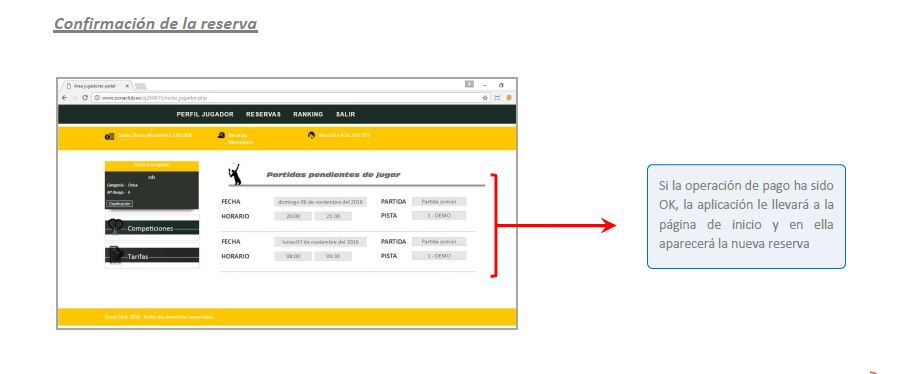904x374 pixels.
Task: Click the wallet balance icon in yellow bar
Action: click(110, 136)
